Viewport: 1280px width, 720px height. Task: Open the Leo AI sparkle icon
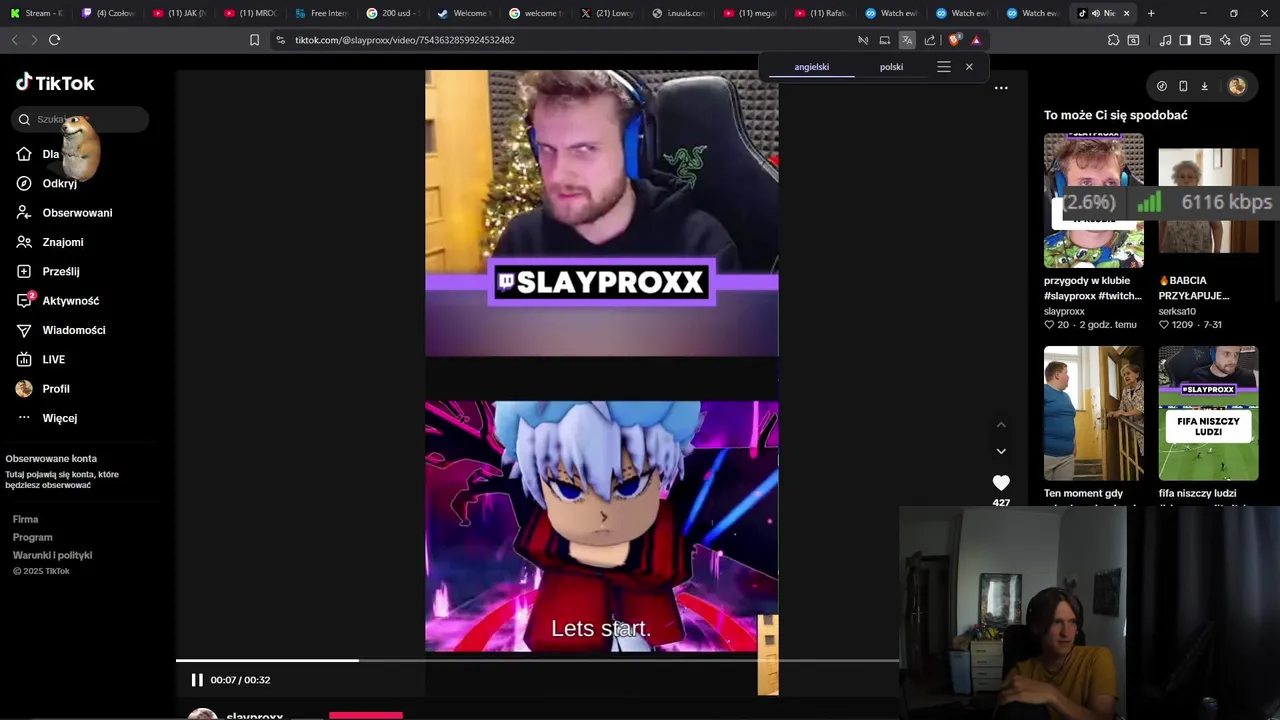(x=1225, y=40)
